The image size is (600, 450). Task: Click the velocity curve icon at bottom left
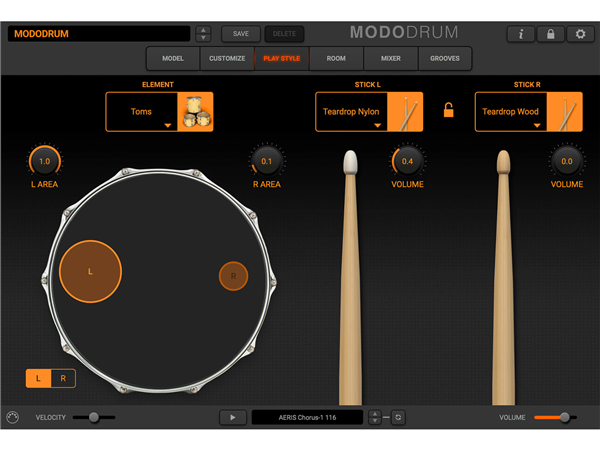[13, 417]
